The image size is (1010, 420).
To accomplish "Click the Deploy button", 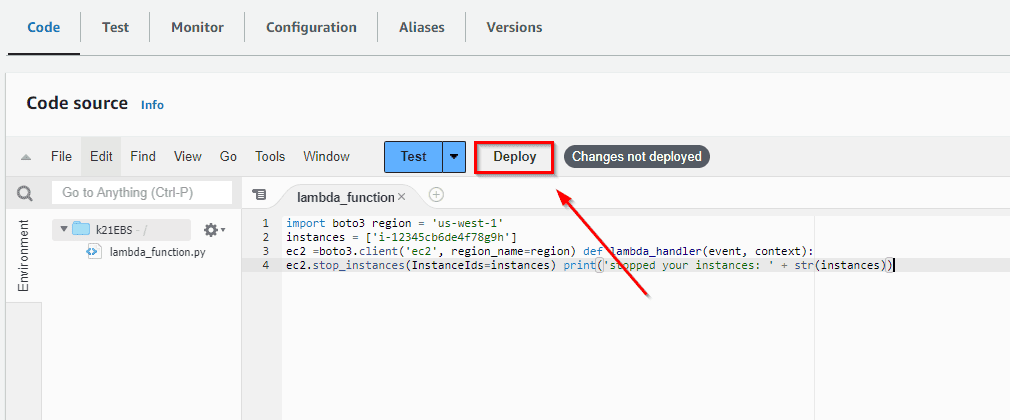I will (514, 156).
